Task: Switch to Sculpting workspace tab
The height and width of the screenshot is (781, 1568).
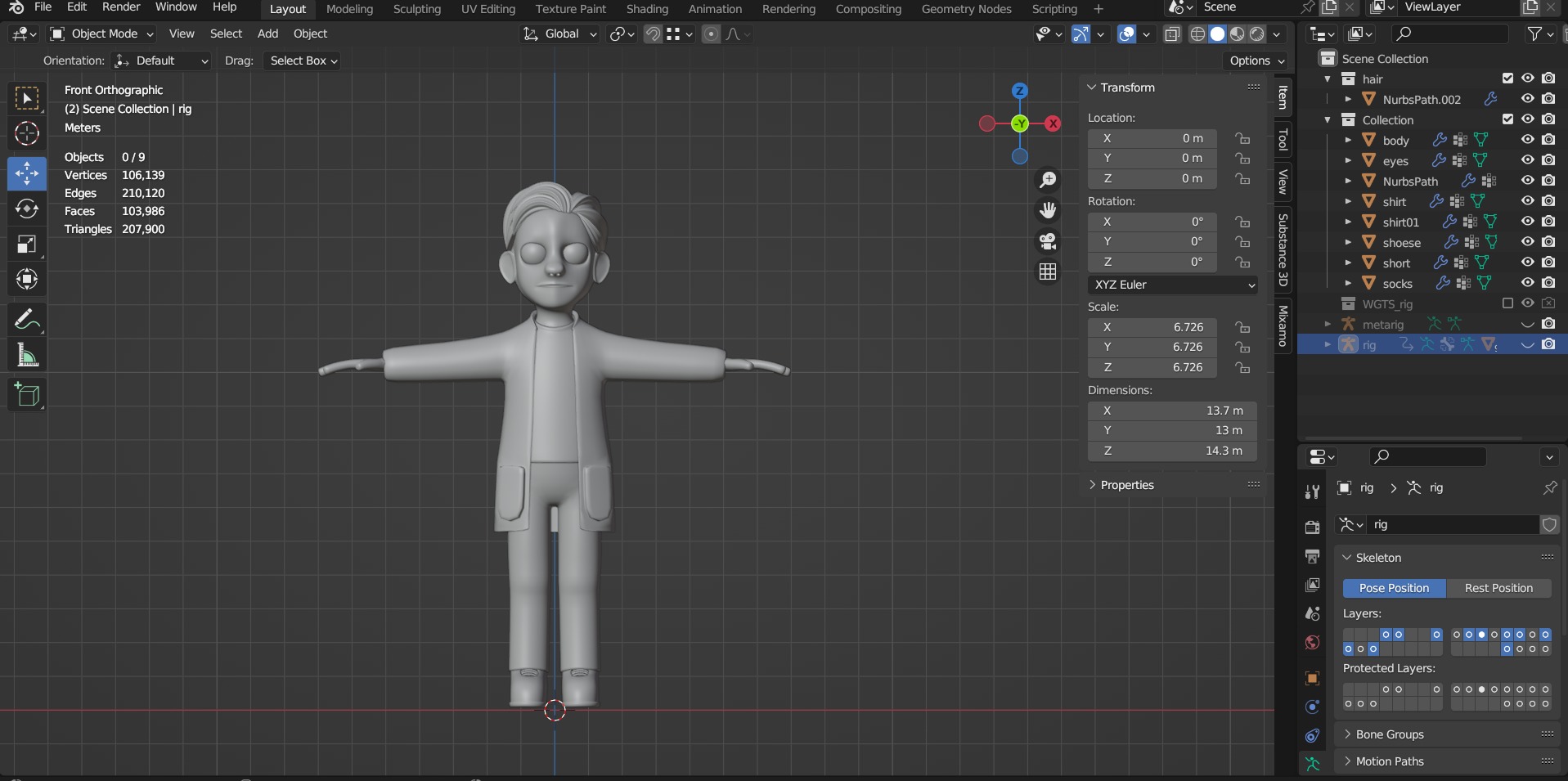Action: tap(416, 9)
